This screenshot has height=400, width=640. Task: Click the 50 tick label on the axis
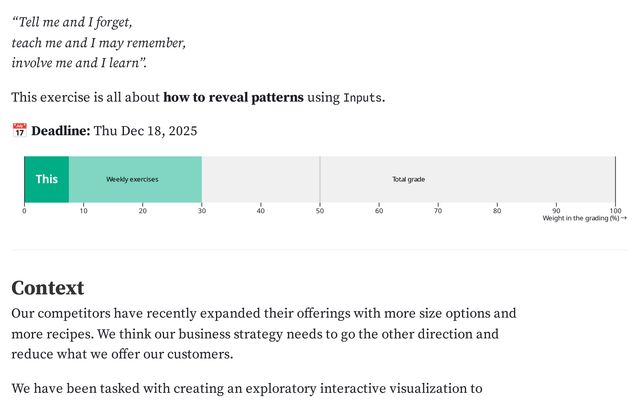[x=320, y=210]
